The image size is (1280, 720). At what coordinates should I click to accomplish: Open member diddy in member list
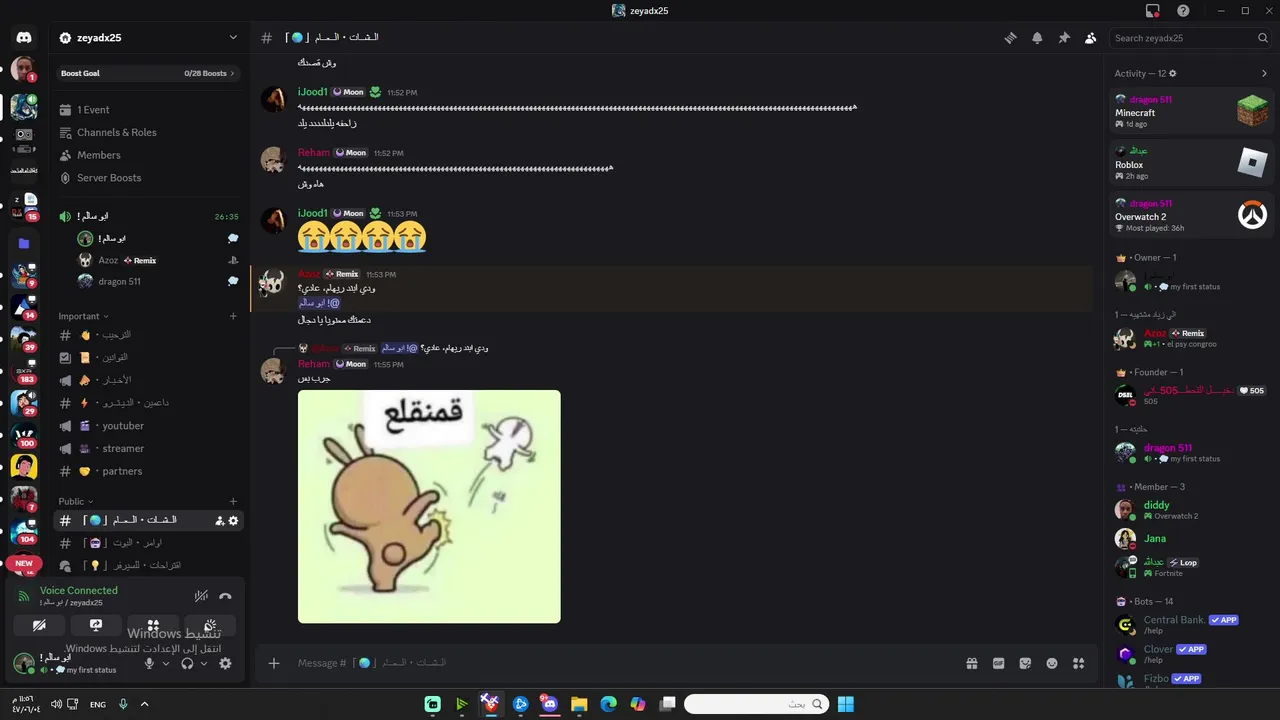1192,509
